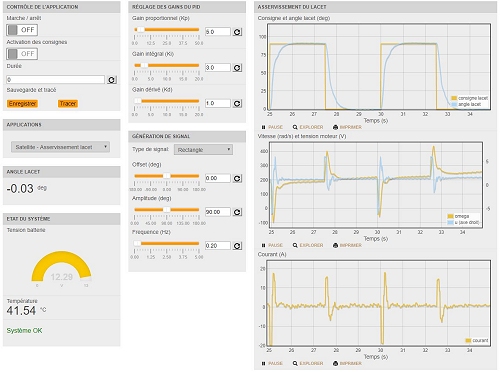Reset the Offset (deg) value
The width and height of the screenshot is (500, 372).
click(x=237, y=178)
